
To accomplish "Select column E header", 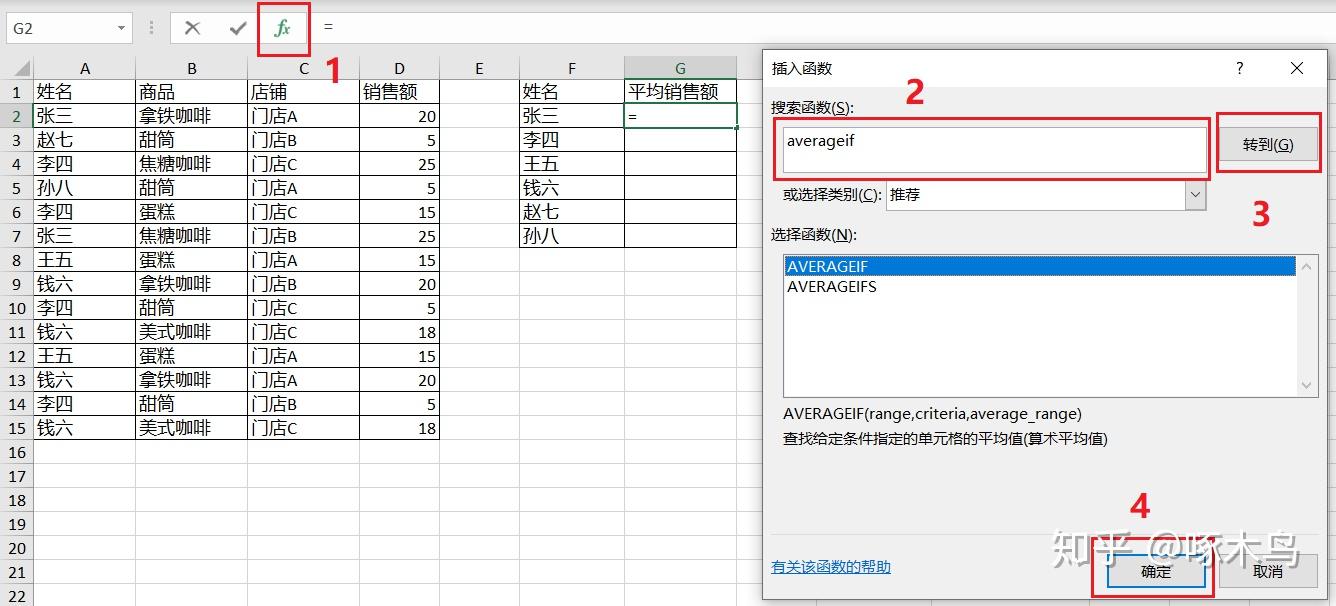I will coord(479,68).
